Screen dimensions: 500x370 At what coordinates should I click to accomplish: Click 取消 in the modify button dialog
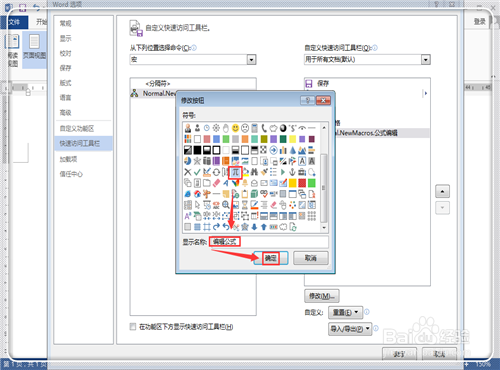(x=311, y=258)
